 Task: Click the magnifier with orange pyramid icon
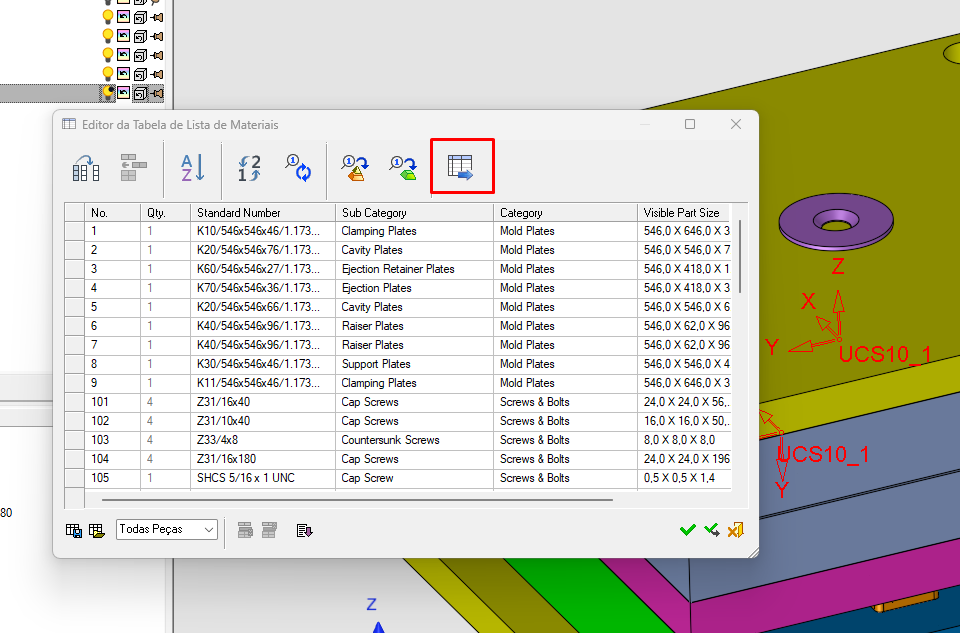pos(355,168)
